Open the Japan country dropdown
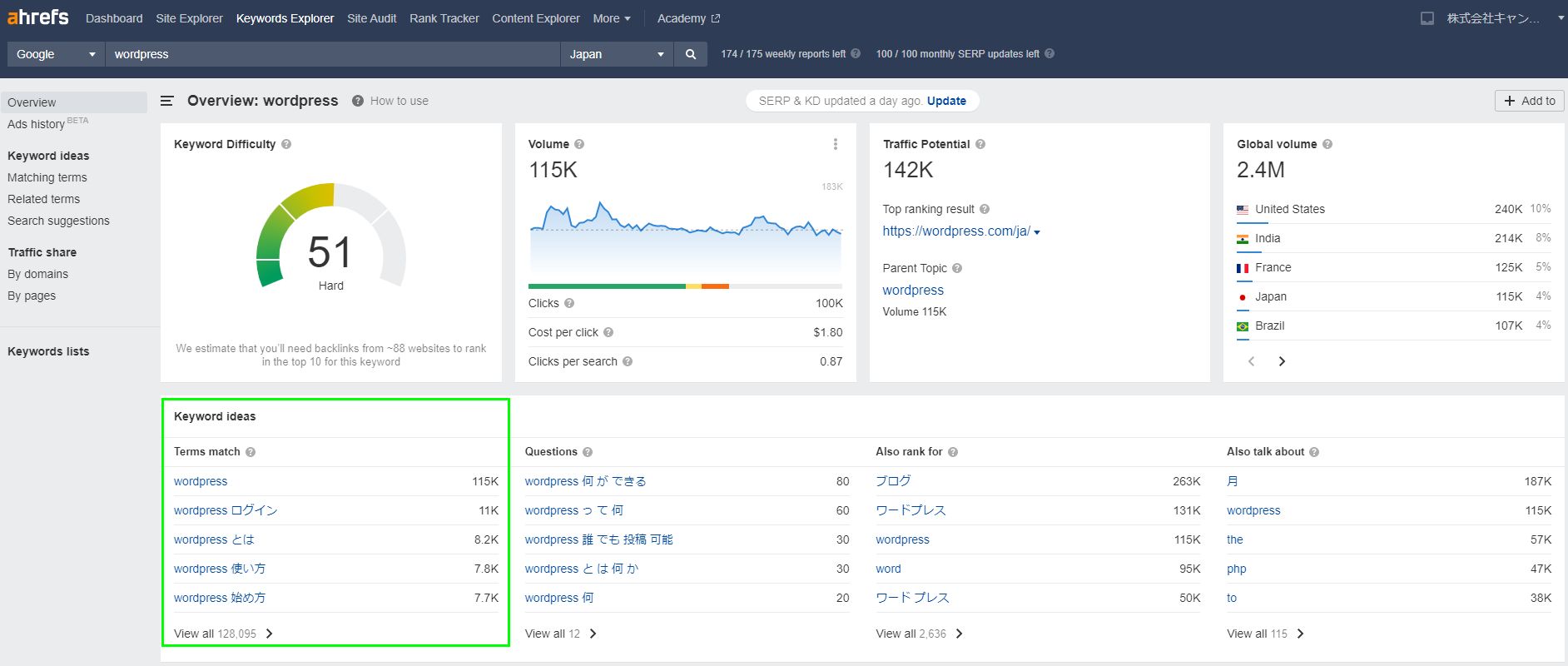1568x666 pixels. coord(617,54)
